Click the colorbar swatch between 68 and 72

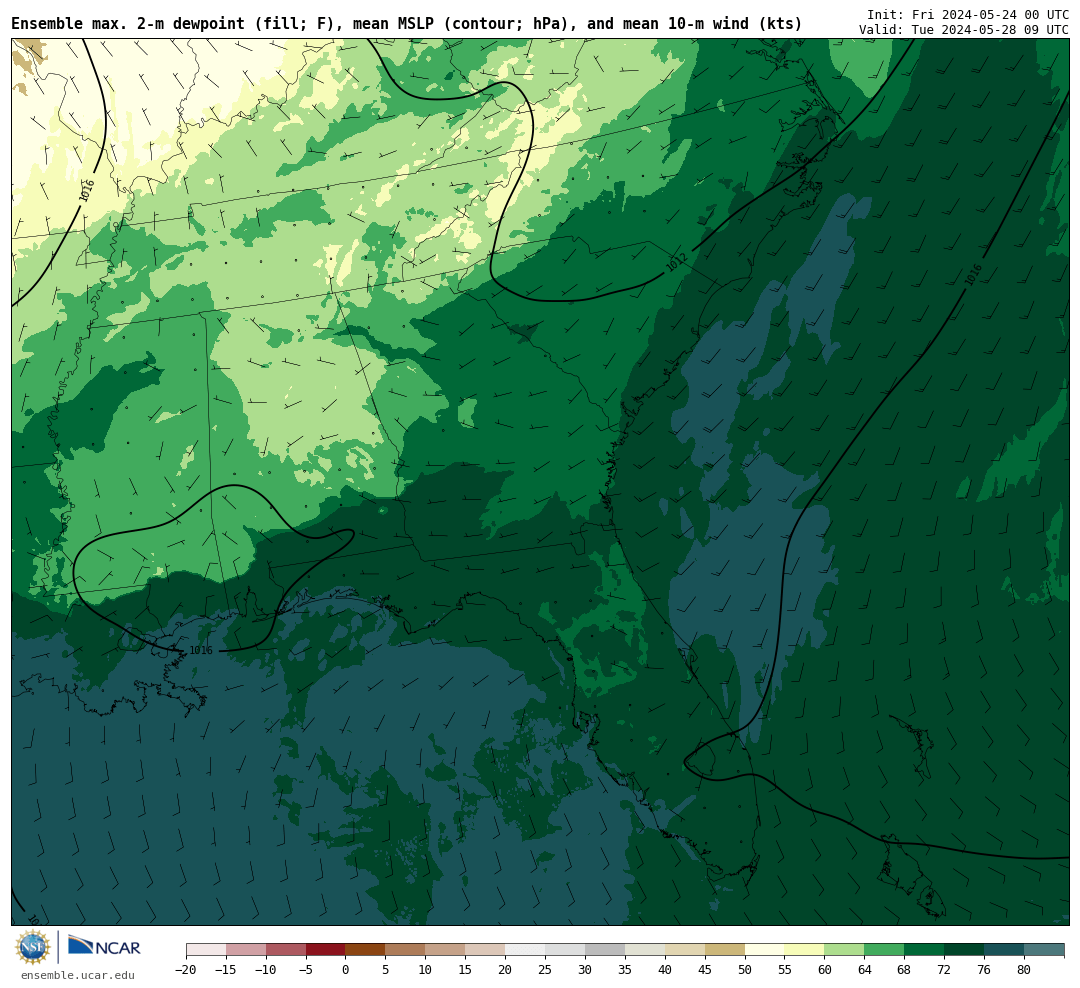click(x=925, y=950)
